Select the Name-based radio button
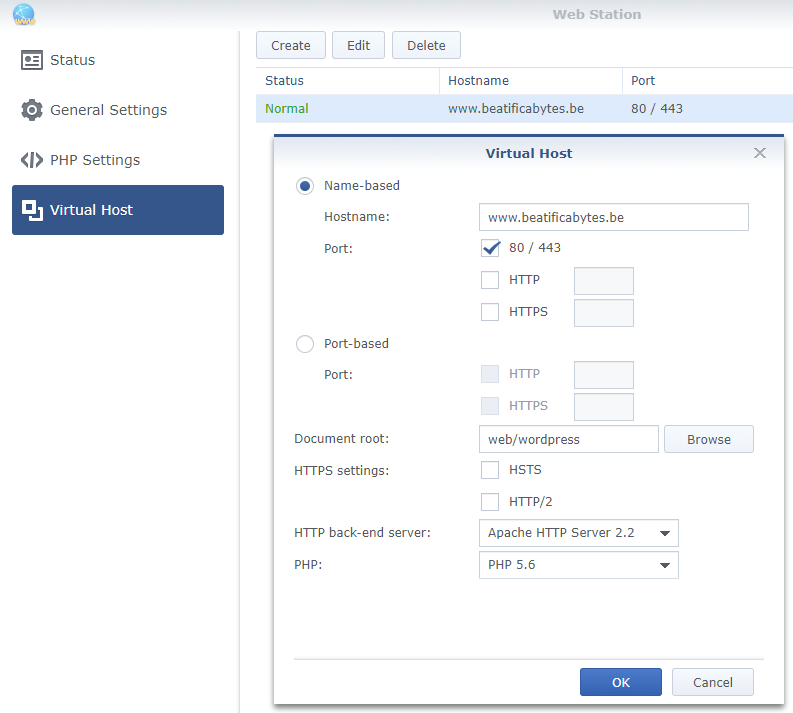Screen dimensions: 793x713 305,186
